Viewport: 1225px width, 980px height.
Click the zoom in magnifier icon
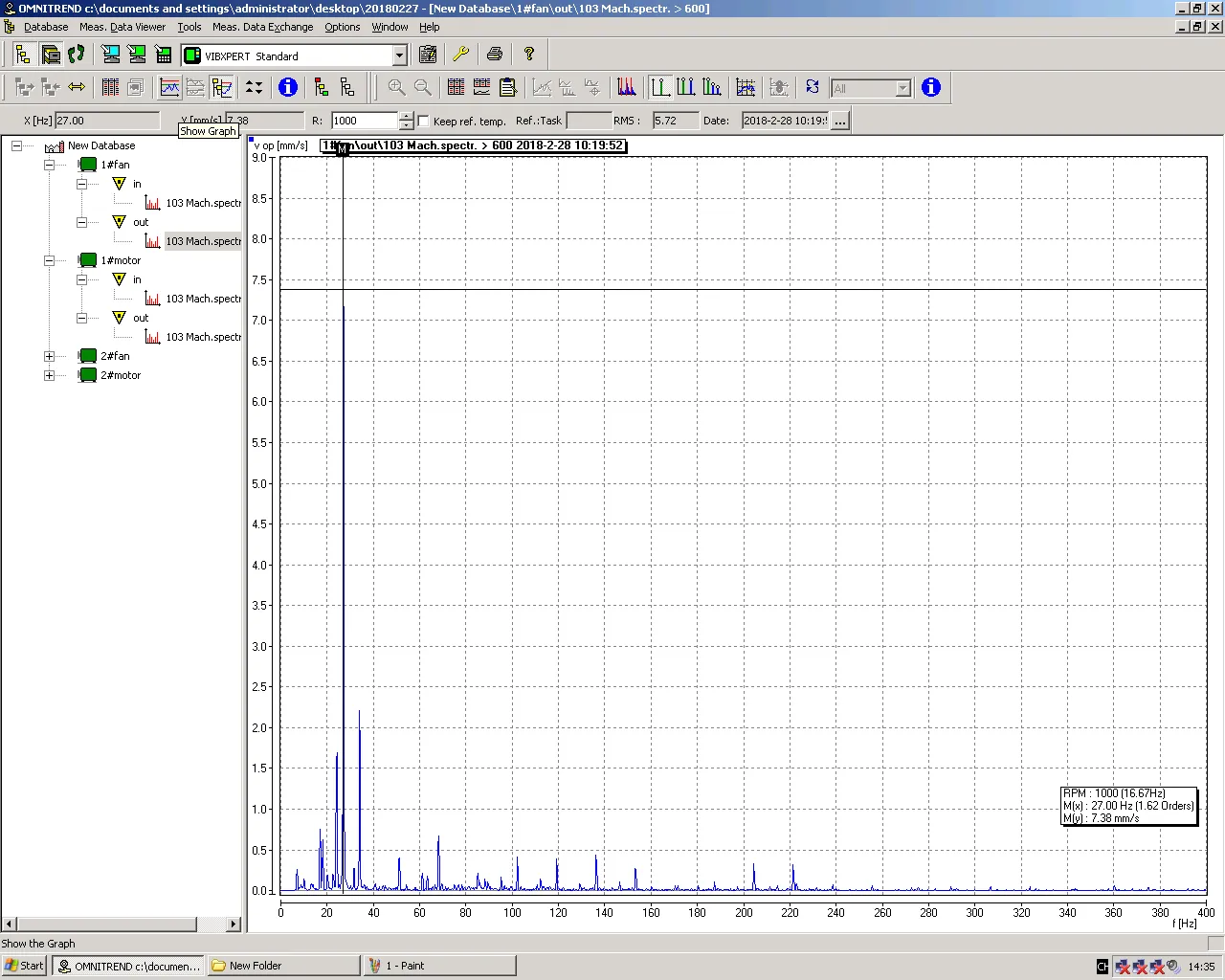tap(396, 88)
